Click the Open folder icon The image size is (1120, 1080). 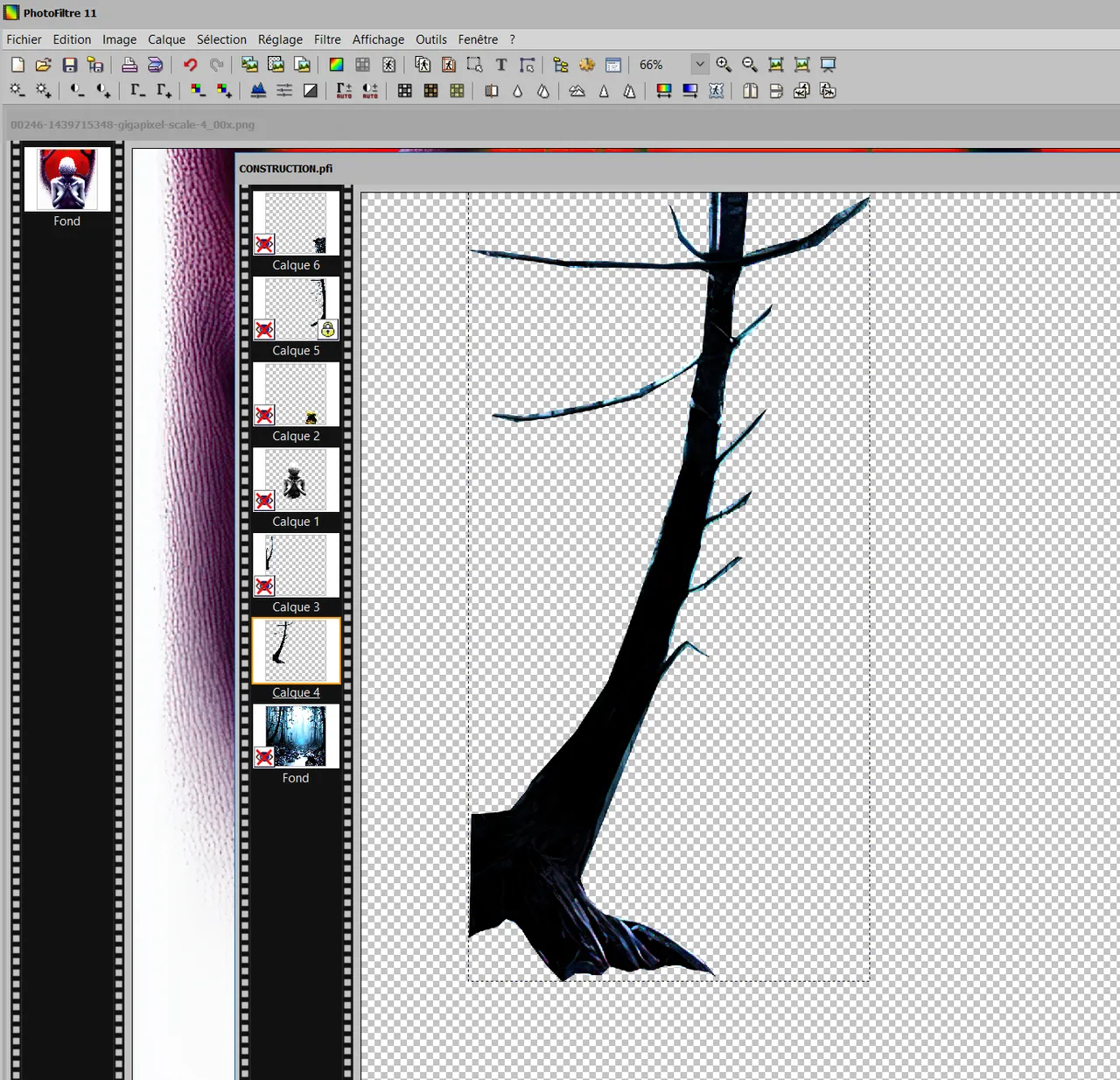pyautogui.click(x=43, y=65)
